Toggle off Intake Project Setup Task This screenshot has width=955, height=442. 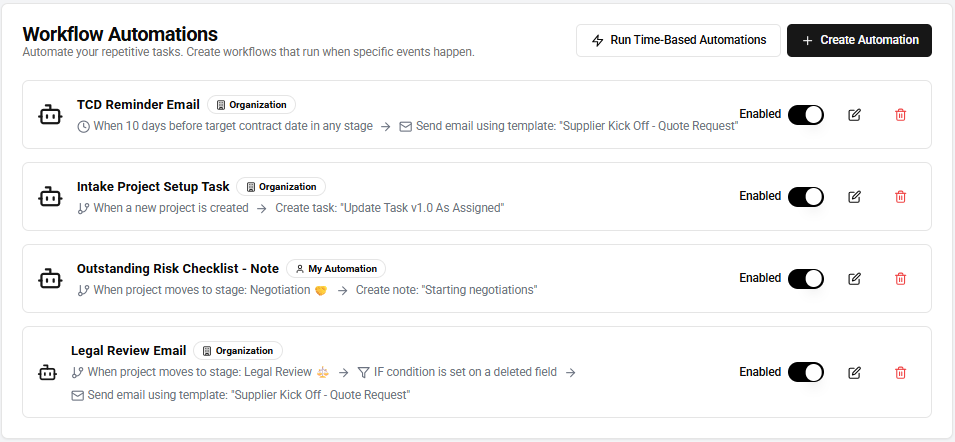point(805,197)
